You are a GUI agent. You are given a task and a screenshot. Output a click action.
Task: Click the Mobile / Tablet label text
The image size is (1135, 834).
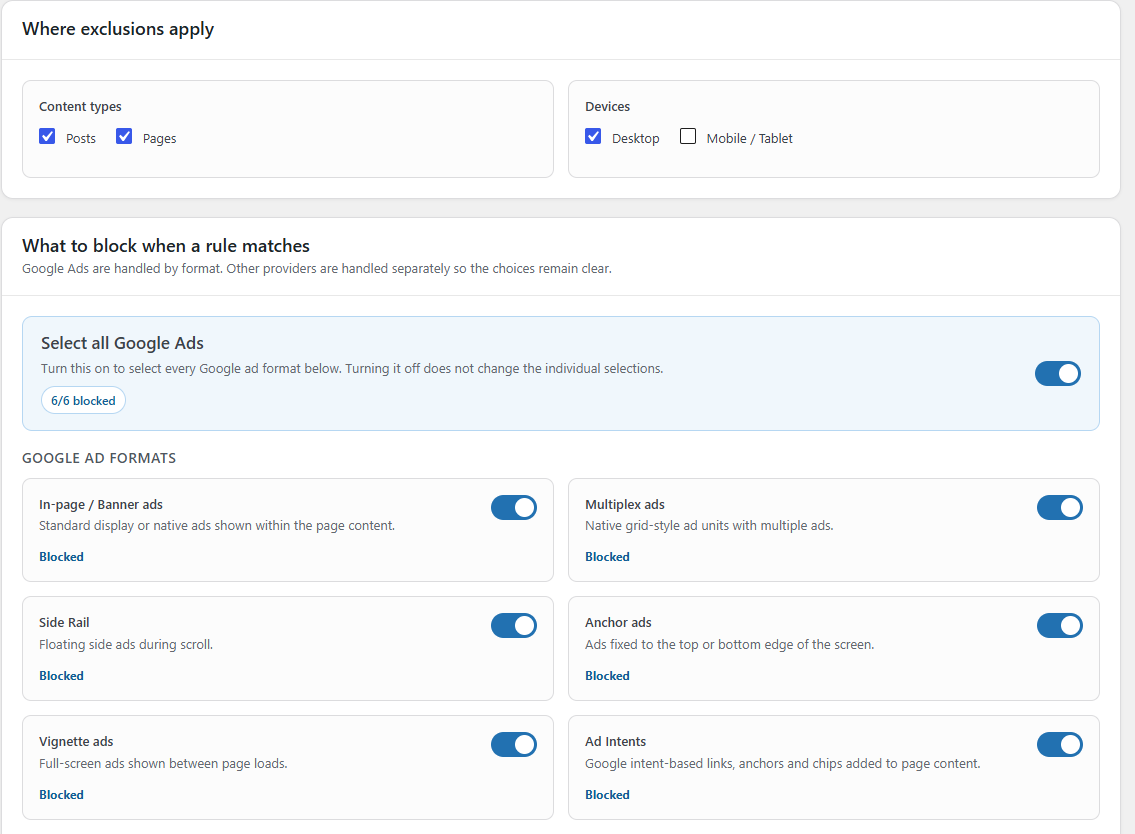click(749, 138)
